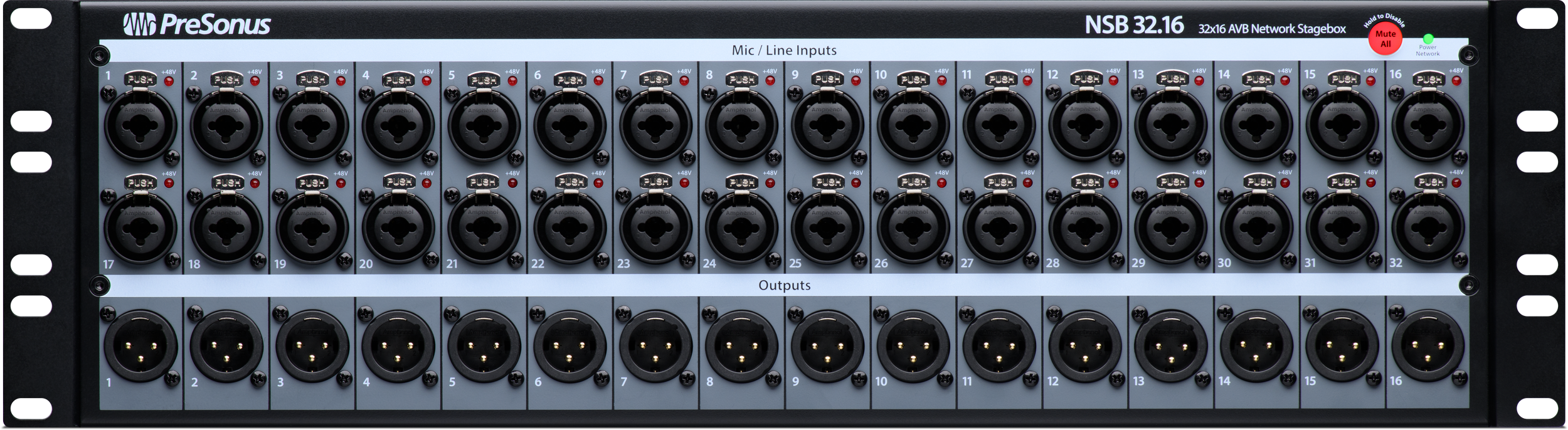Image resolution: width=1568 pixels, height=430 pixels.
Task: Click the input 10 combo jack
Action: (x=913, y=124)
